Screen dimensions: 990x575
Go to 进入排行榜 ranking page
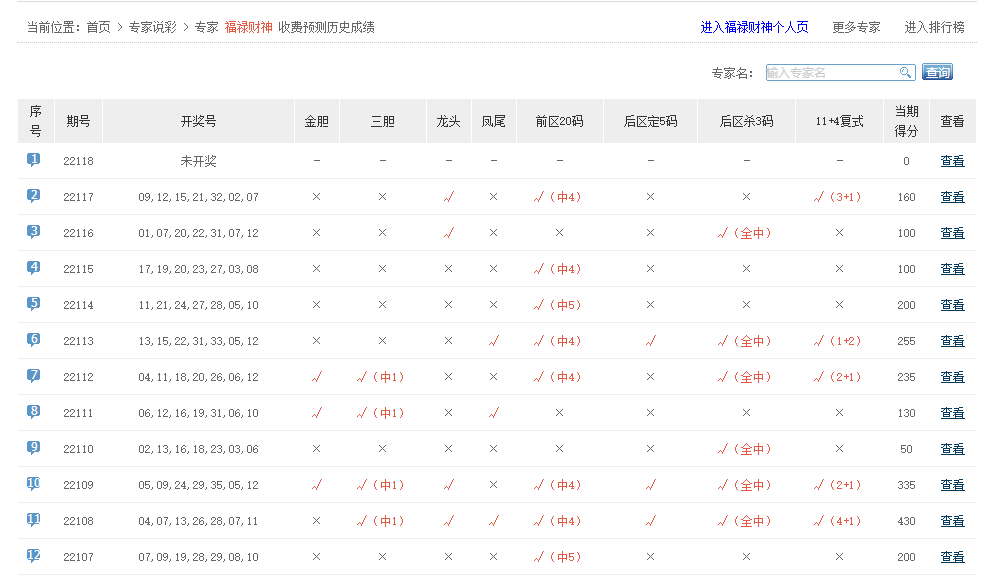934,27
